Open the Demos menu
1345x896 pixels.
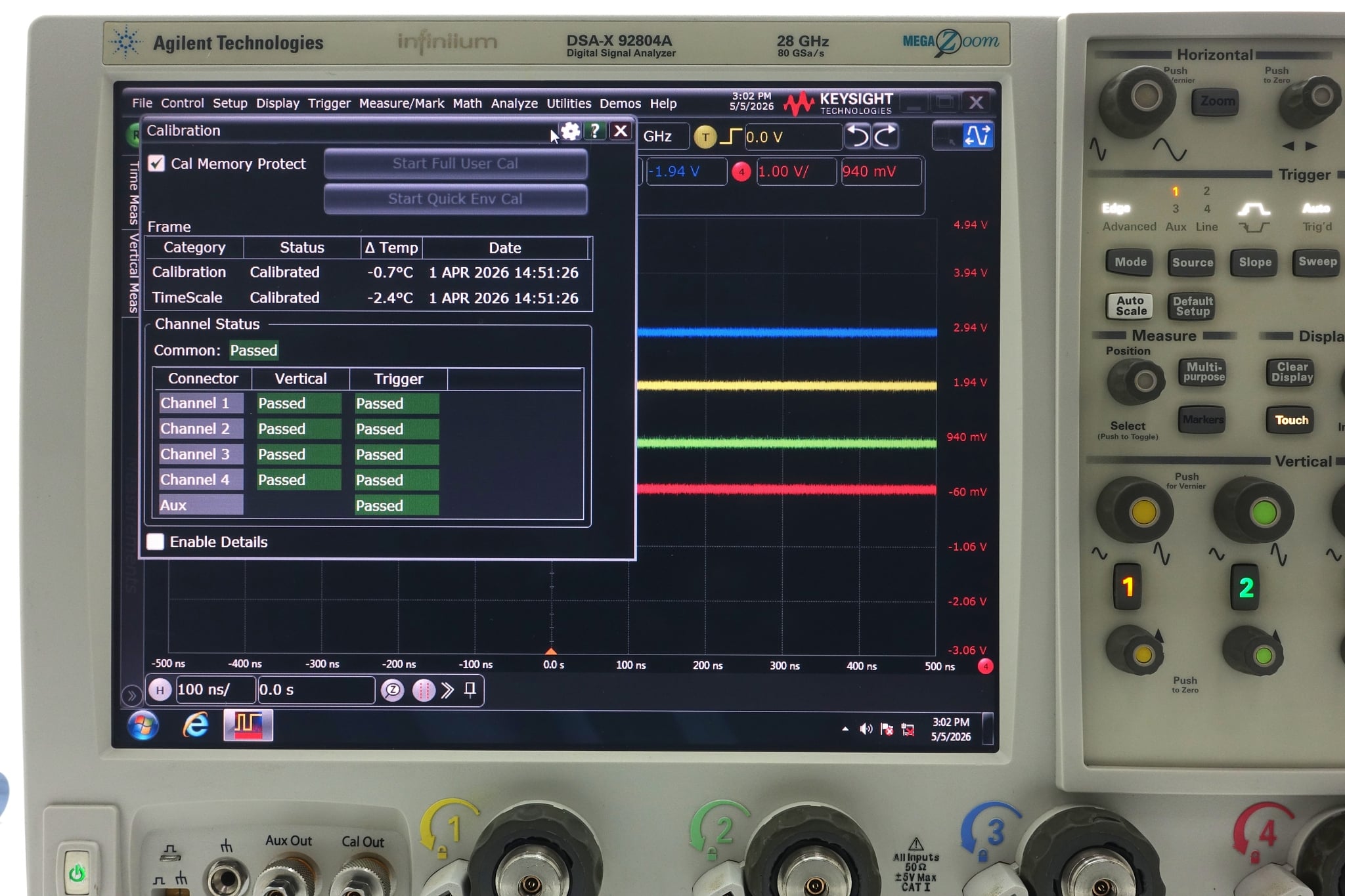pos(620,103)
